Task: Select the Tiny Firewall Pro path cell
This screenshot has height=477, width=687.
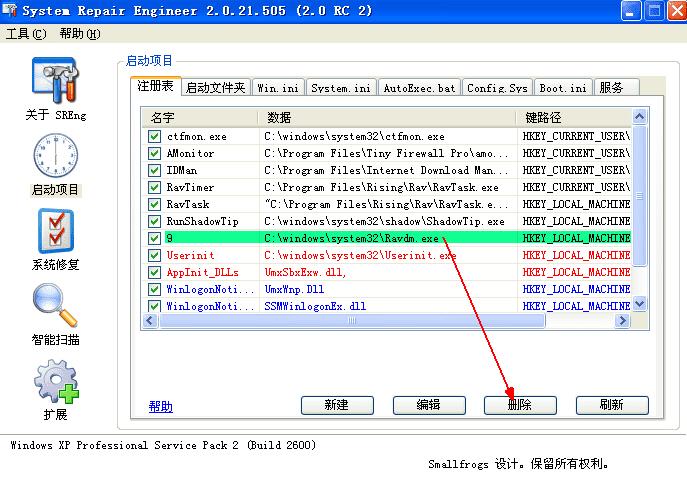Action: (x=388, y=153)
